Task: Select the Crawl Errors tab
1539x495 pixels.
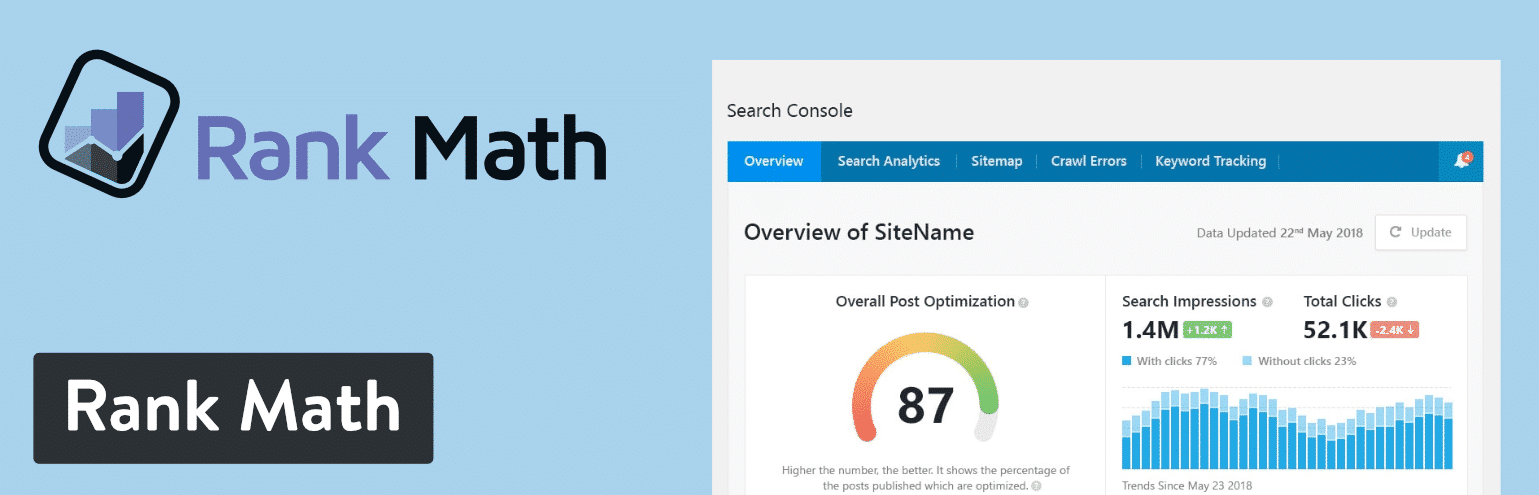Action: 1088,161
